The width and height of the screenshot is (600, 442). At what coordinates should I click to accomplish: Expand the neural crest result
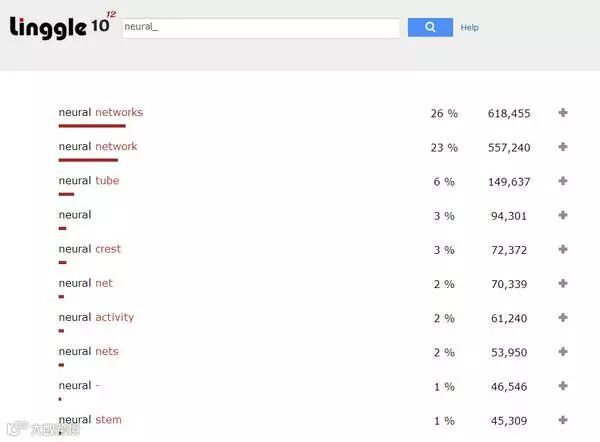pos(563,249)
